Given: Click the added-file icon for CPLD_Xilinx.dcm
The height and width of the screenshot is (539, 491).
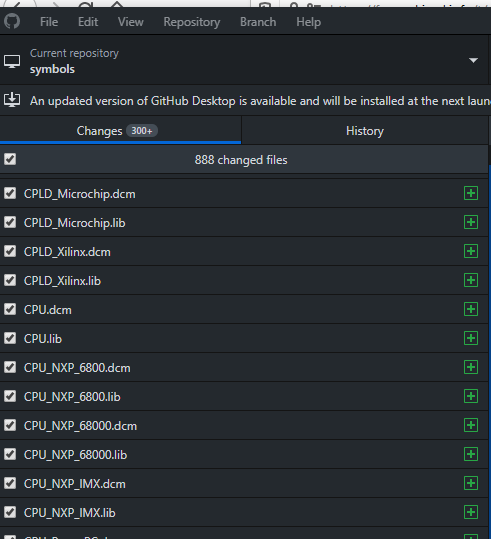Looking at the screenshot, I should pos(471,251).
